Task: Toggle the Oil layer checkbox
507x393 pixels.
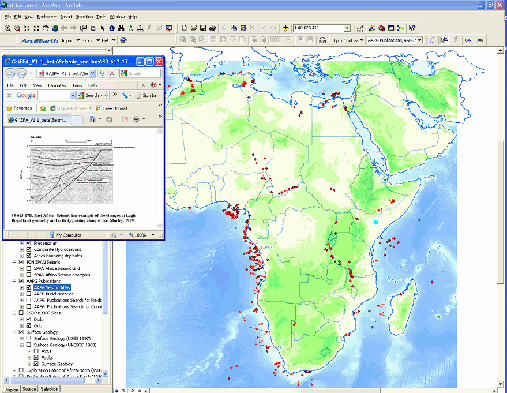Action: [29, 325]
